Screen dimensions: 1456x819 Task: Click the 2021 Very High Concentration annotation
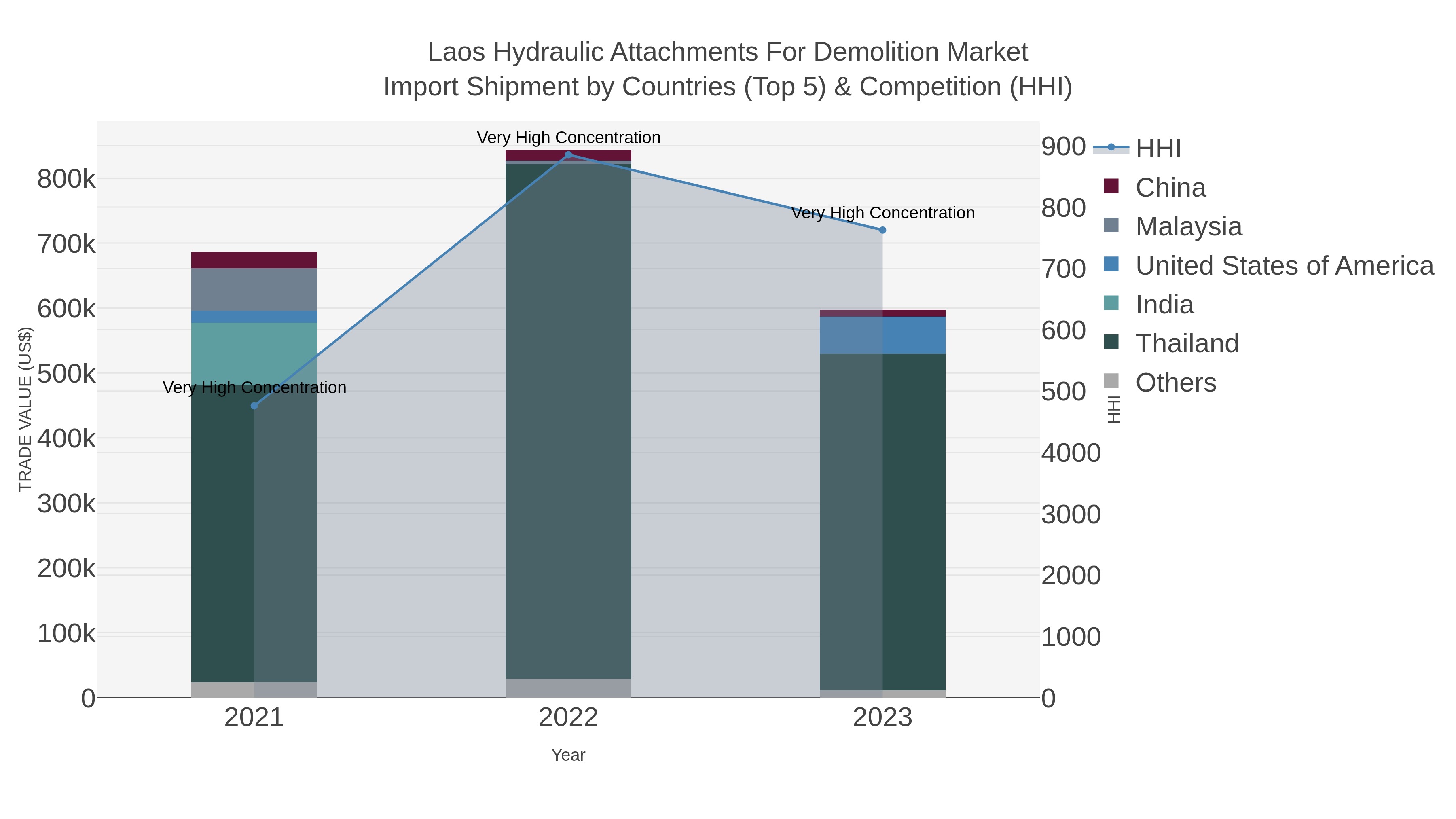254,387
